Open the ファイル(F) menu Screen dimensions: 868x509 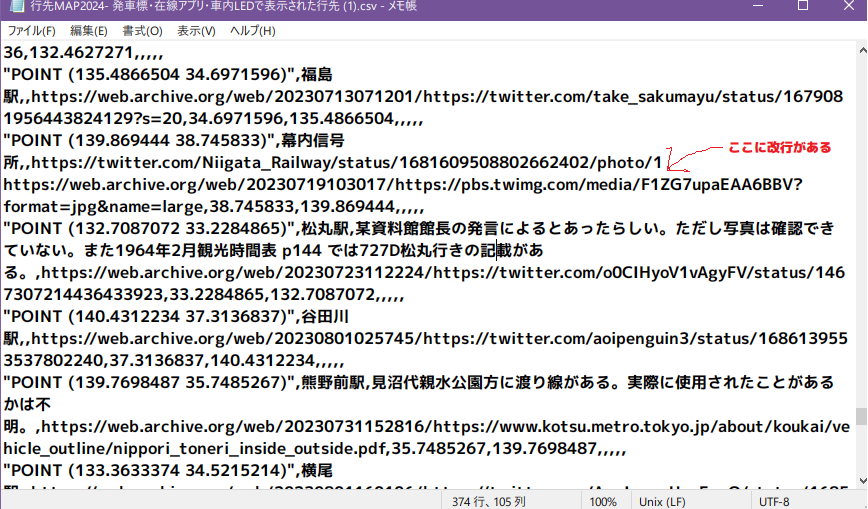(x=32, y=31)
